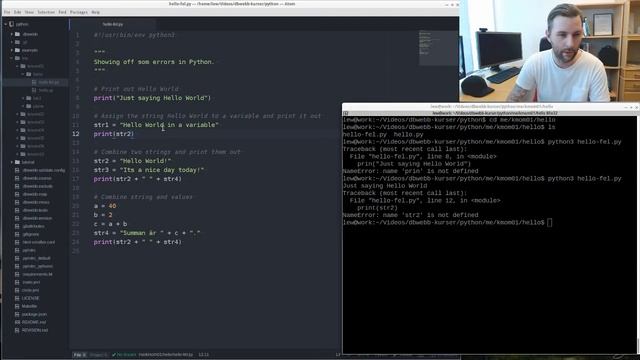Select the hello-fel.py editor tab
The width and height of the screenshot is (640, 360).
click(x=113, y=24)
